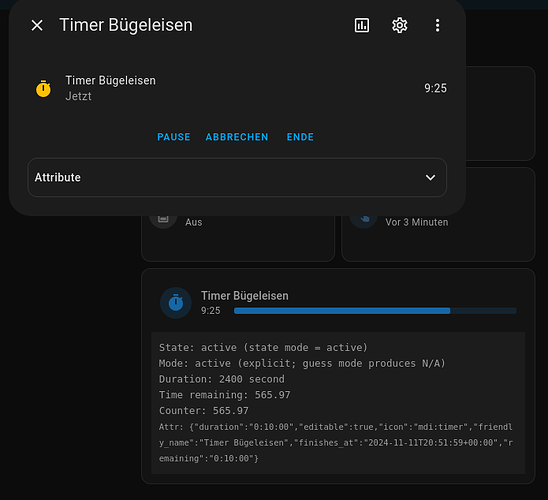The height and width of the screenshot is (500, 548).
Task: Click the icon beside 'Vor 3 Minuten'
Action: tap(363, 219)
